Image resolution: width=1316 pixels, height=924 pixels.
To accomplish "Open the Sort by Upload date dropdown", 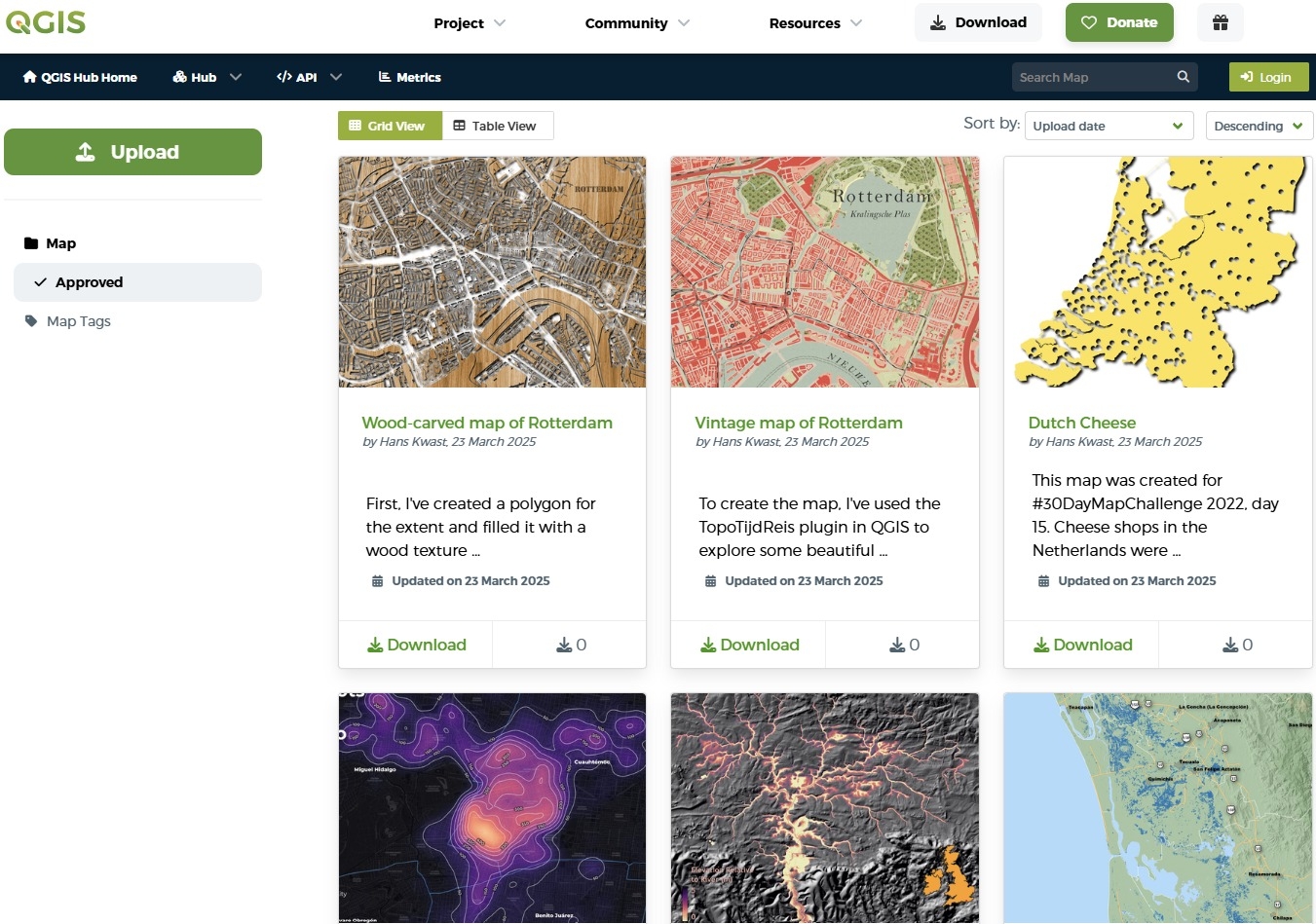I will (x=1109, y=126).
